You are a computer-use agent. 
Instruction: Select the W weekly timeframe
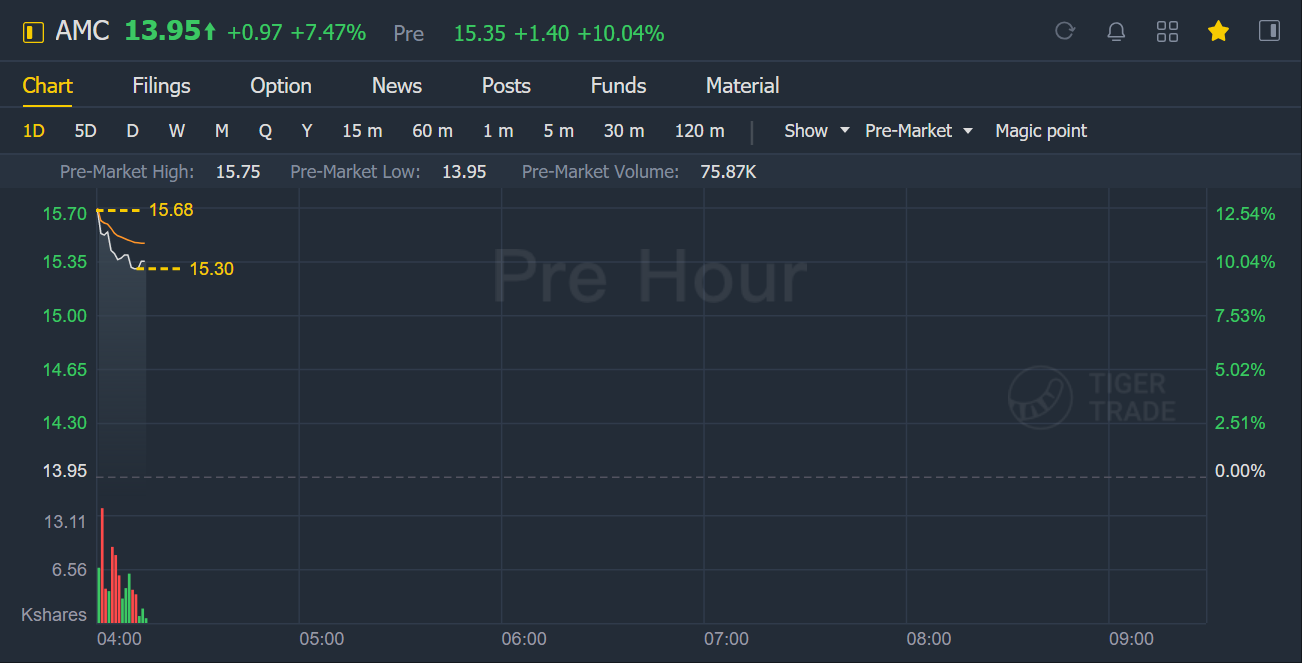pyautogui.click(x=177, y=131)
